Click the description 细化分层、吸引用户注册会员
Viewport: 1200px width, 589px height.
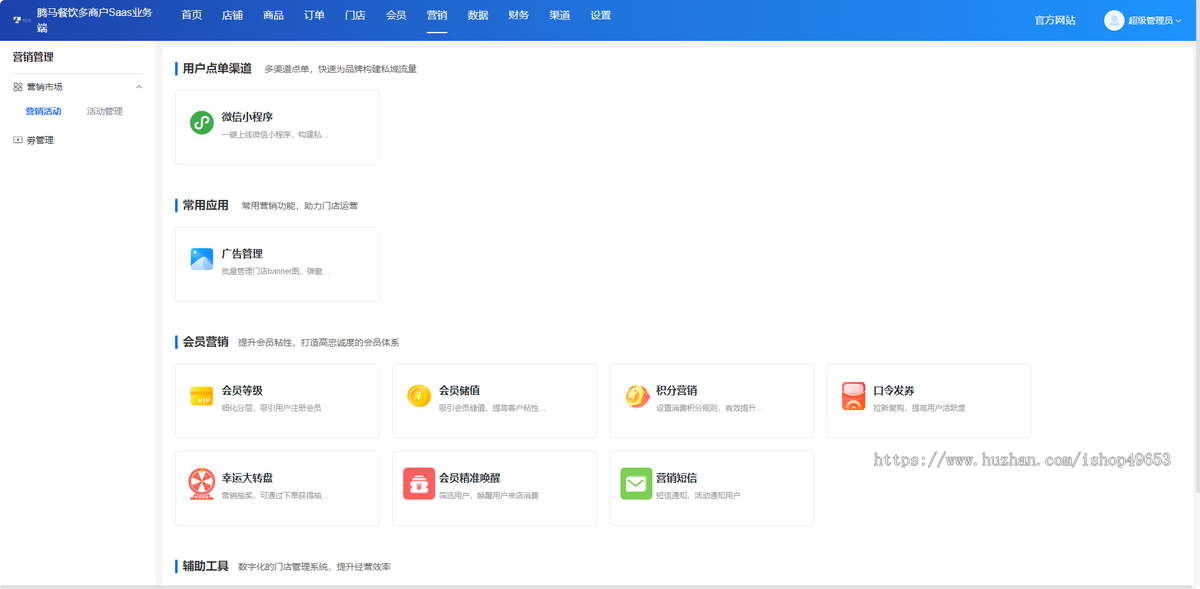click(271, 408)
